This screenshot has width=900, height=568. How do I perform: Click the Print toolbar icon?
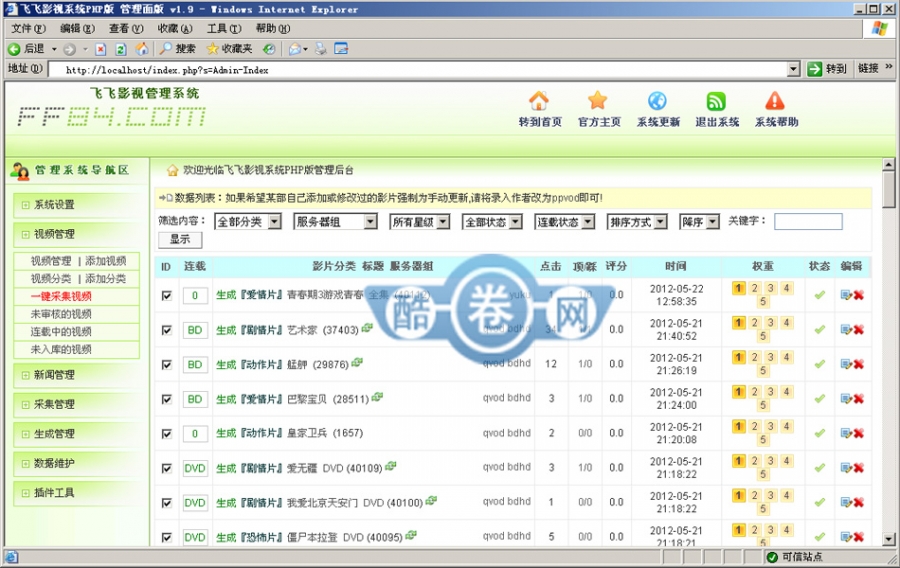(x=320, y=49)
